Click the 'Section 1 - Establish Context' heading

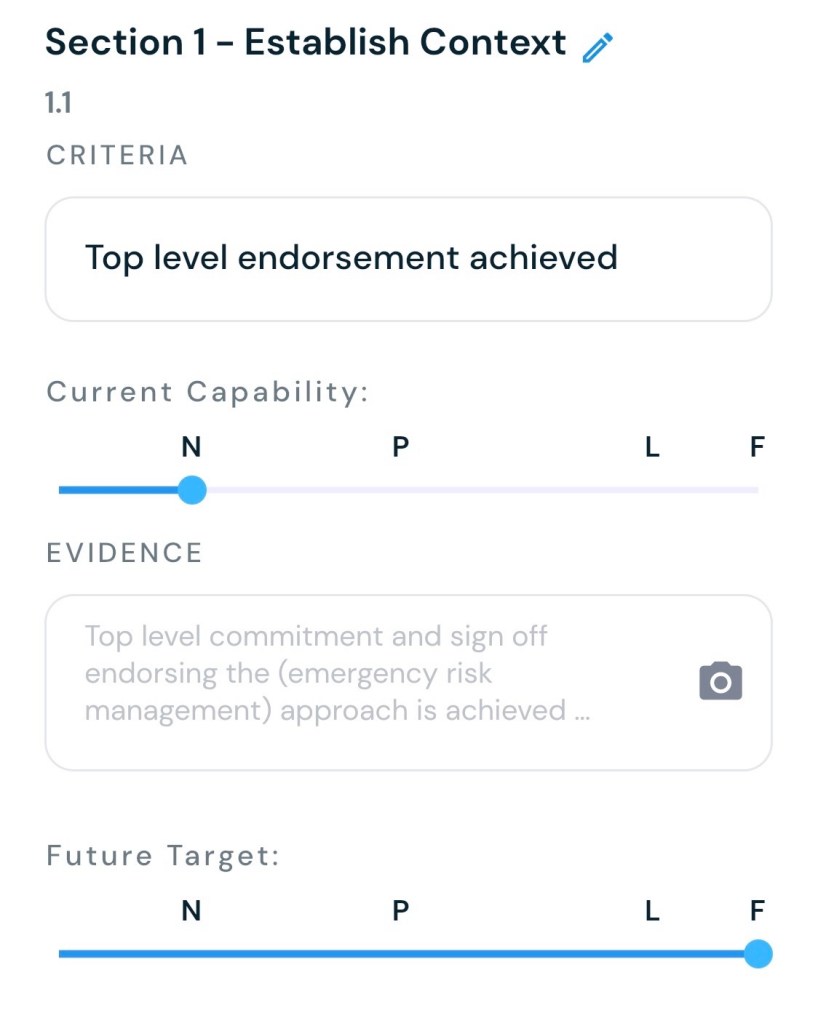pyautogui.click(x=306, y=43)
